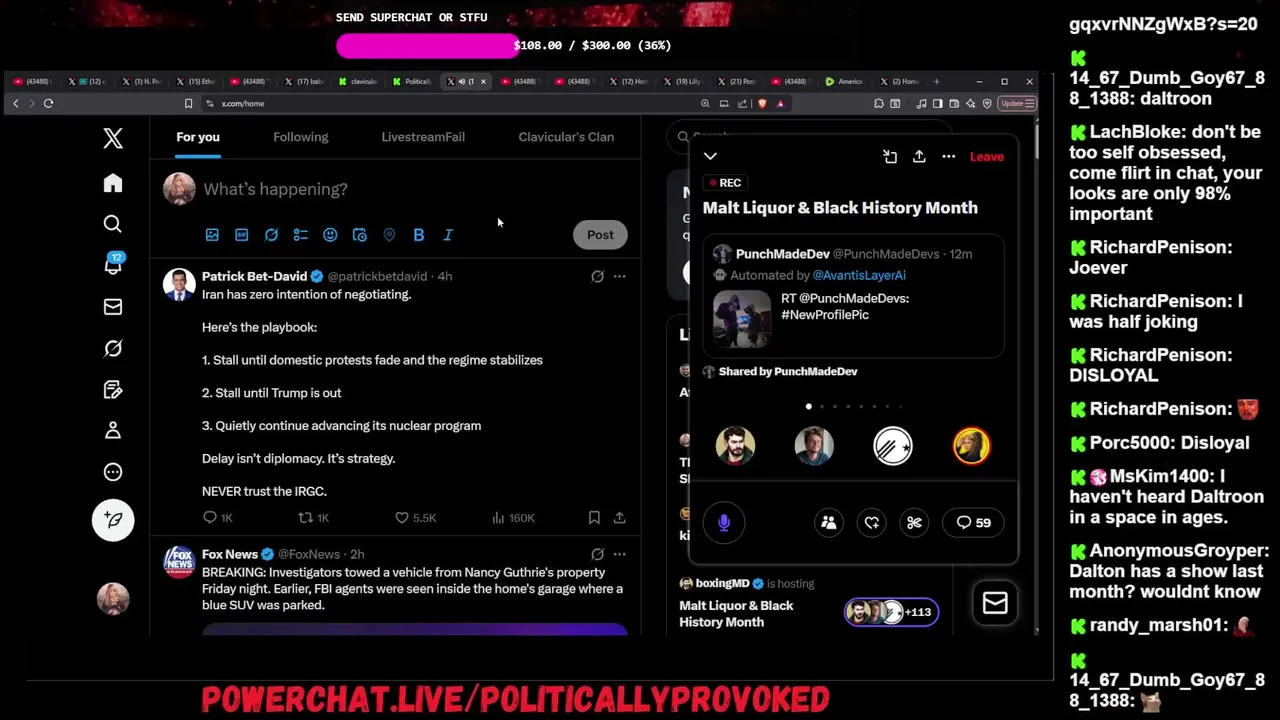Switch to the America browser tab
This screenshot has width=1280, height=720.
pyautogui.click(x=846, y=81)
